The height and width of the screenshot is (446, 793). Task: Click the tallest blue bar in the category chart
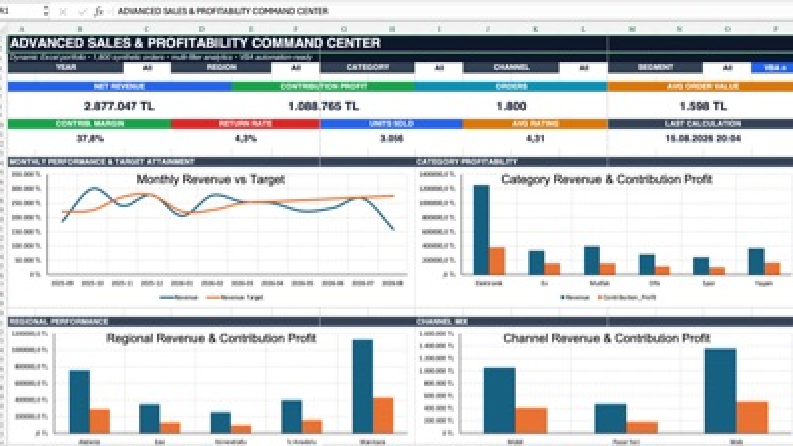pos(481,230)
